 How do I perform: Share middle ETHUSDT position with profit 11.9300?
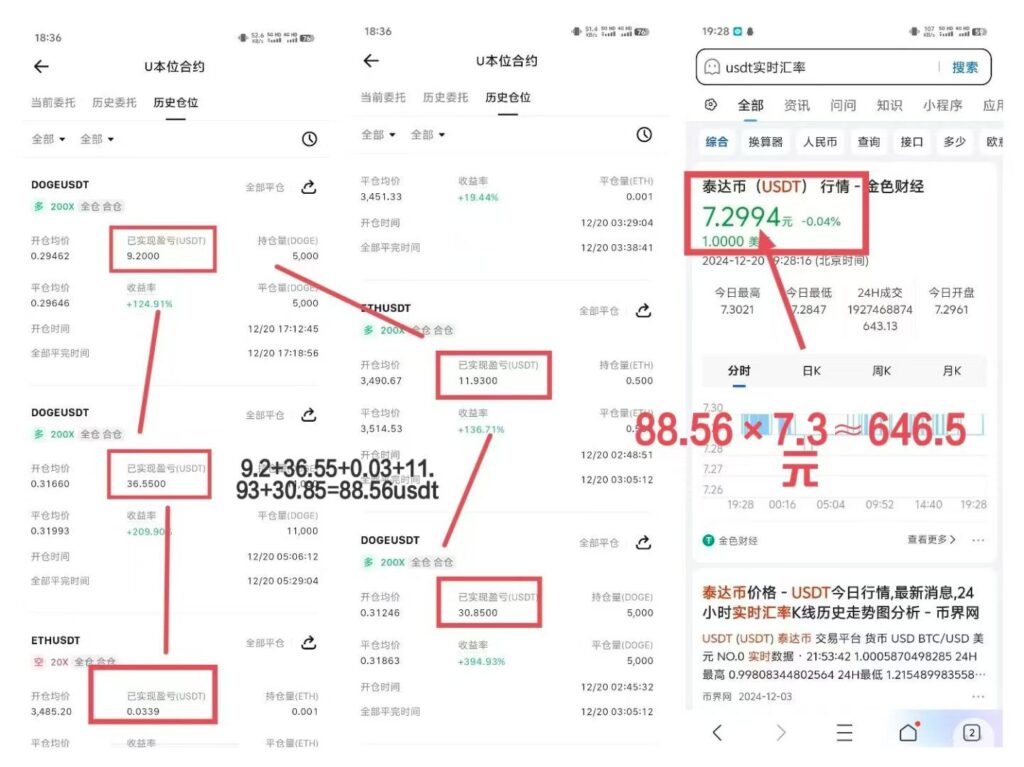pyautogui.click(x=643, y=310)
